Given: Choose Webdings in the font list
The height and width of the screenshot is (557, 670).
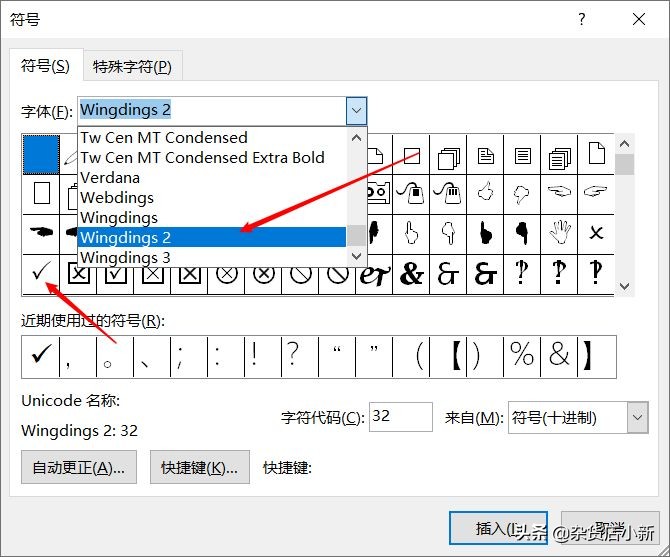Looking at the screenshot, I should [x=212, y=197].
